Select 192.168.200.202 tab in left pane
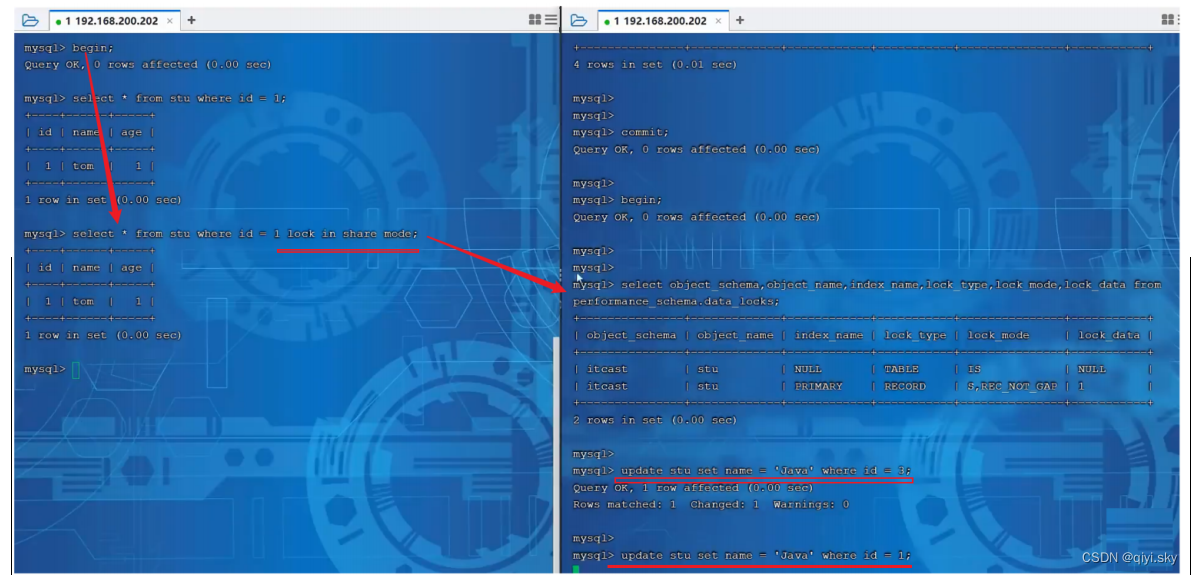Screen dimensions: 1193x575 click(114, 21)
